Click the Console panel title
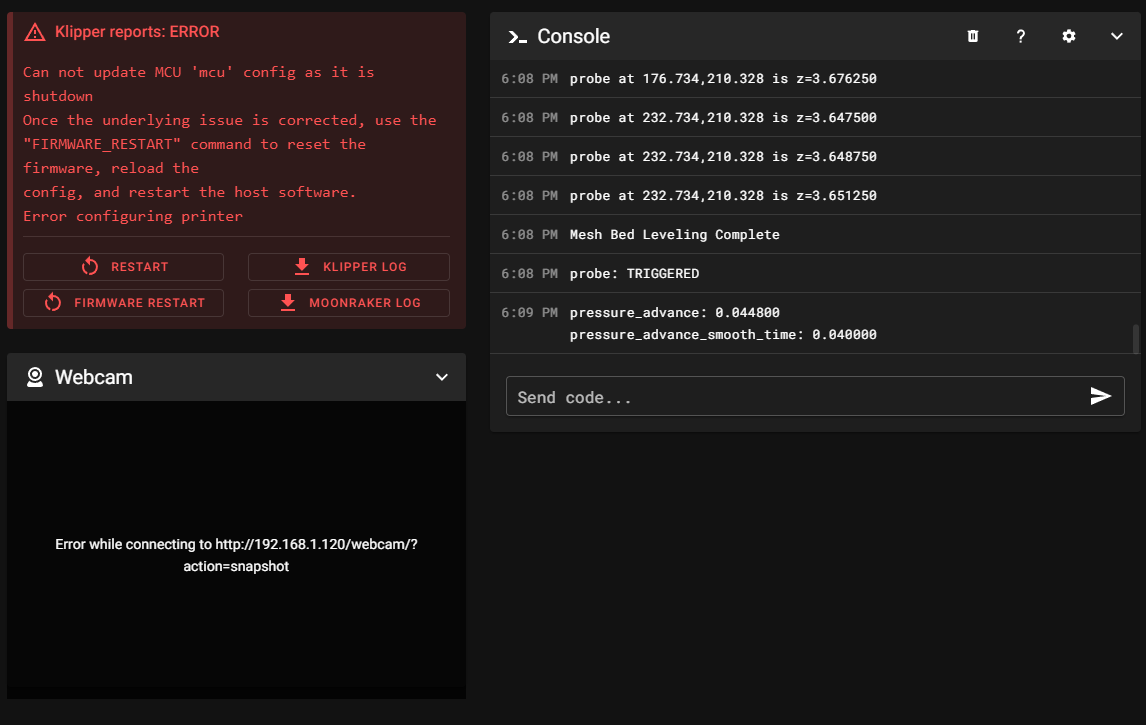 tap(573, 37)
